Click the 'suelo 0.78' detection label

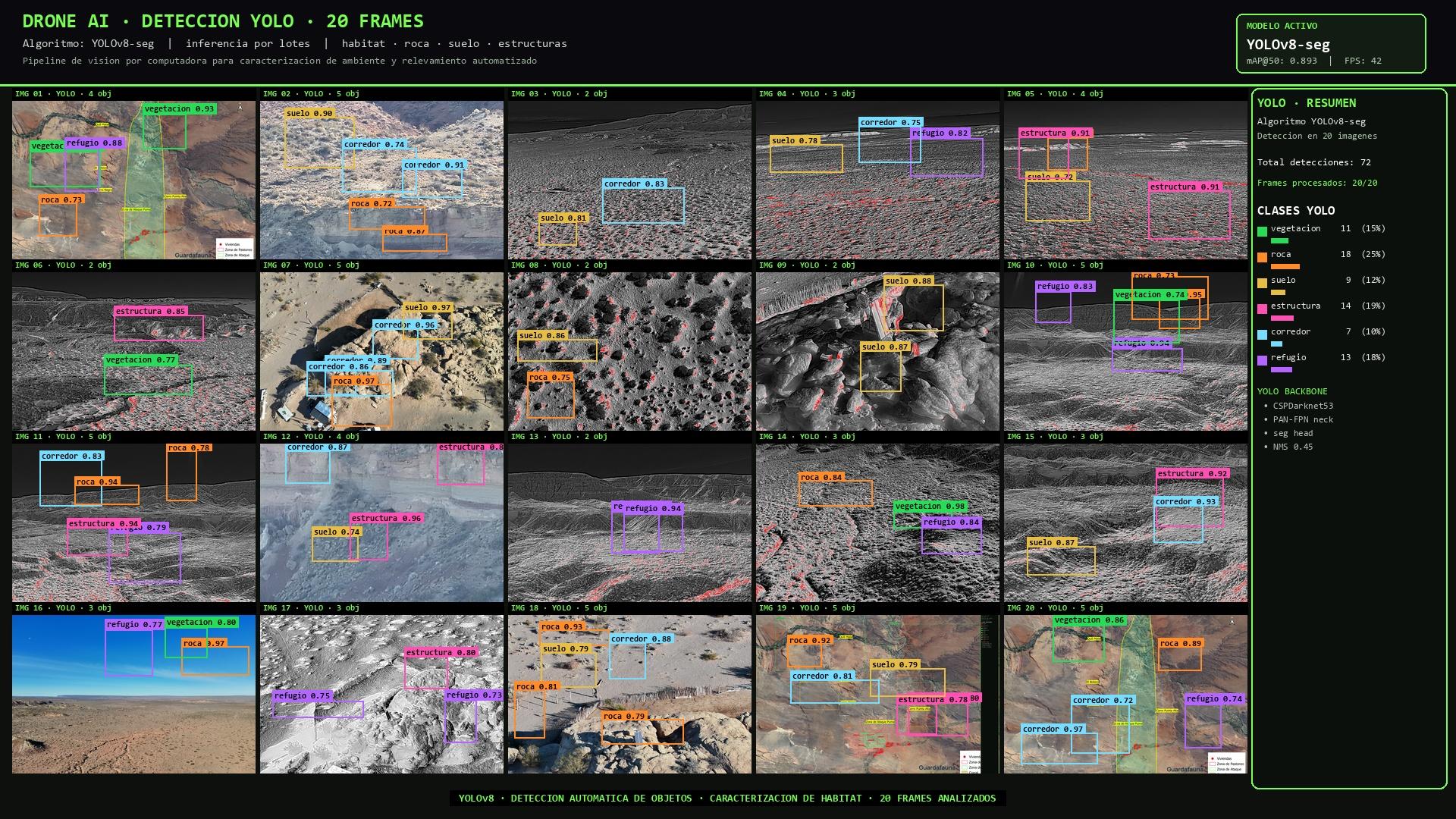(795, 140)
